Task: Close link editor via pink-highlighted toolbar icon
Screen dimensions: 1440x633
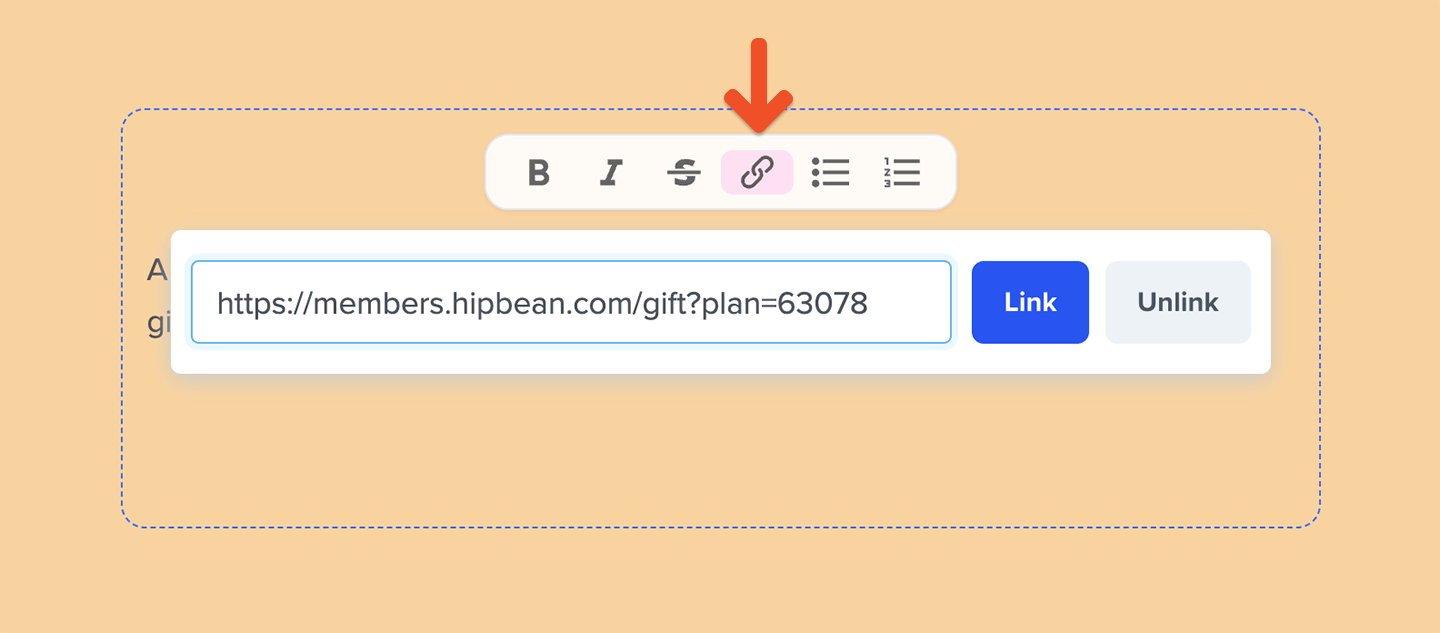Action: (x=757, y=172)
